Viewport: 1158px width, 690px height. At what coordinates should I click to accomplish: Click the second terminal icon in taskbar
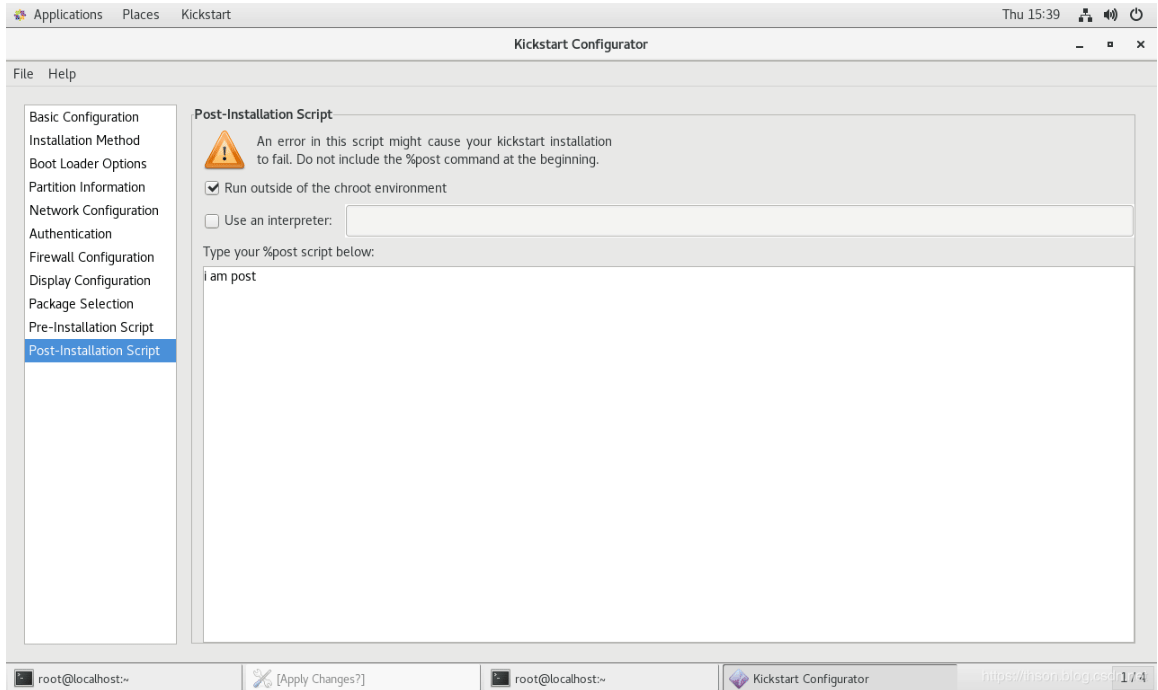500,678
